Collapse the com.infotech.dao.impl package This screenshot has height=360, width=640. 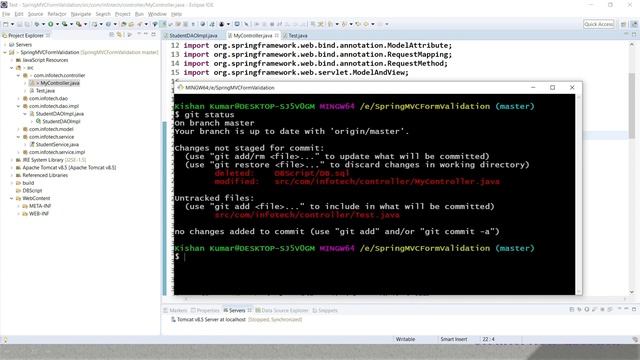tap(18, 106)
